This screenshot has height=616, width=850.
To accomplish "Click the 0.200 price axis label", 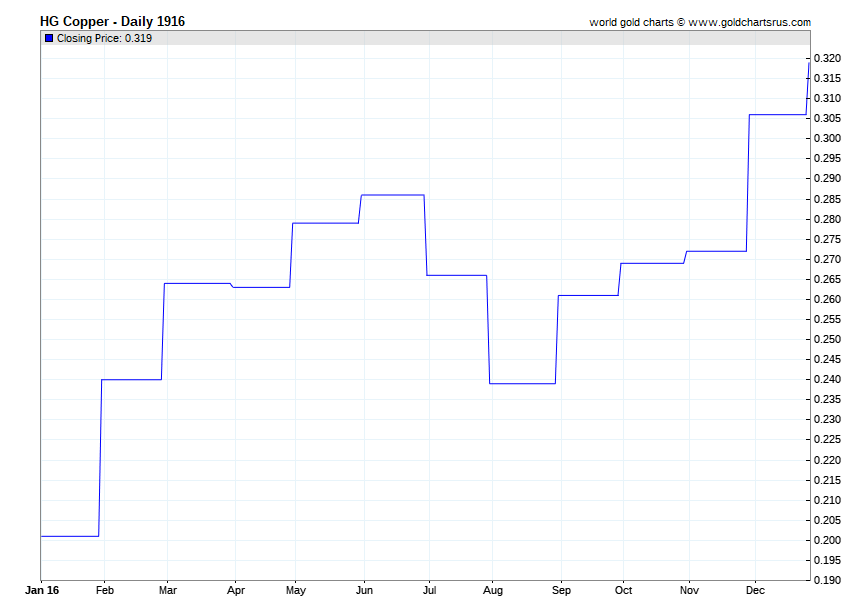I will [x=827, y=540].
